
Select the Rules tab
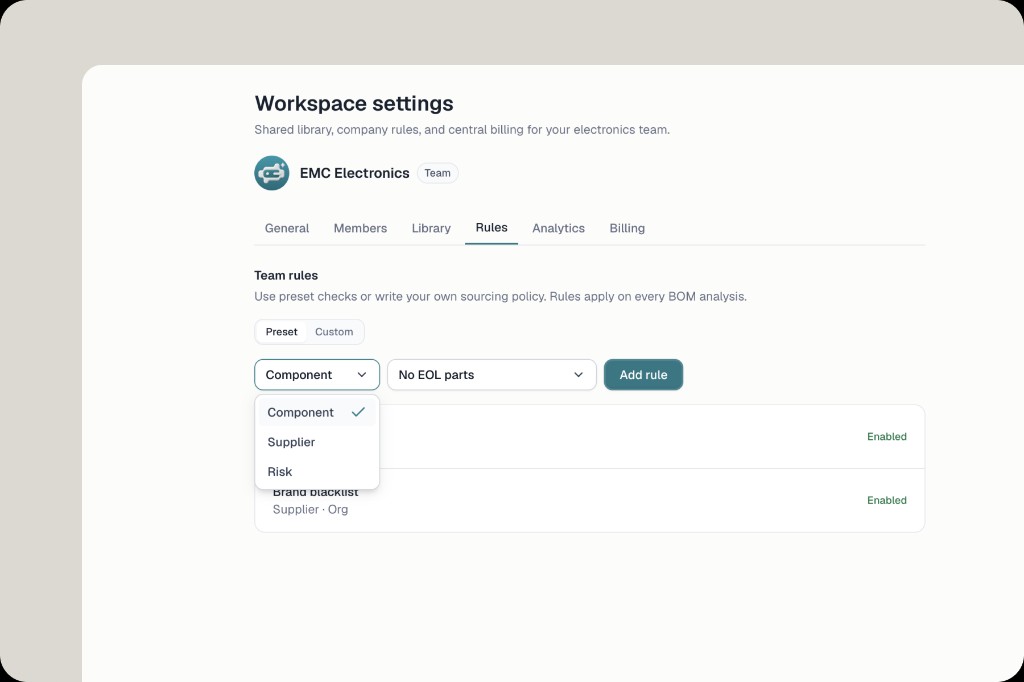pyautogui.click(x=492, y=227)
